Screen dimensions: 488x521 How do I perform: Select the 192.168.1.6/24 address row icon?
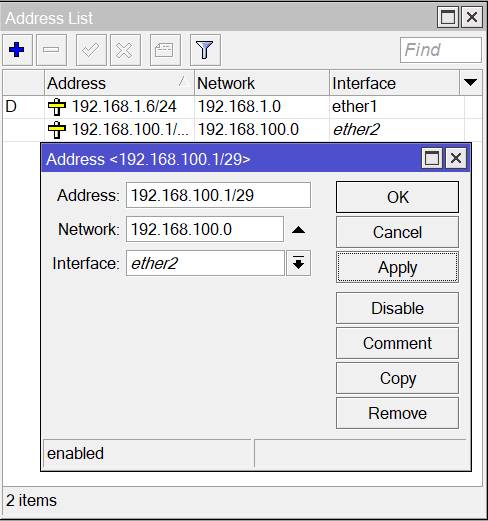[x=57, y=107]
